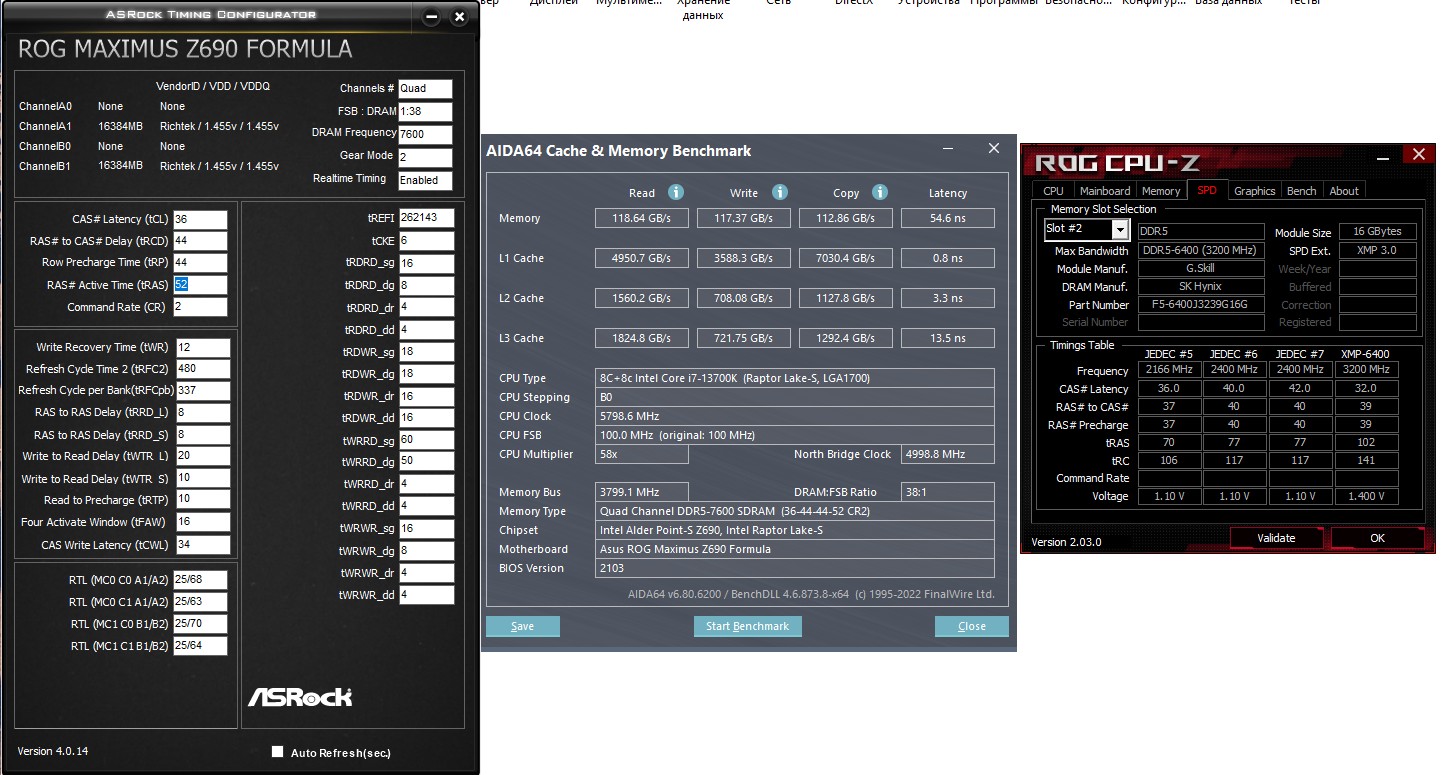Select the Memory tab in CPU-Z
Image resolution: width=1442 pixels, height=775 pixels.
click(1161, 190)
